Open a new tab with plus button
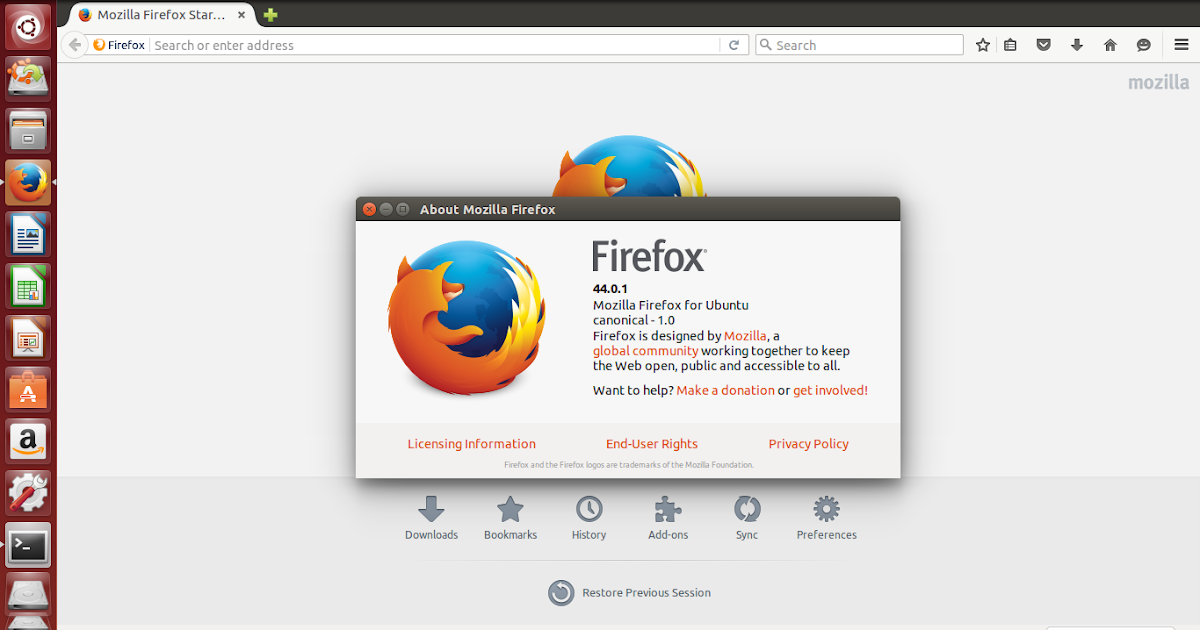The height and width of the screenshot is (630, 1200). pos(270,15)
